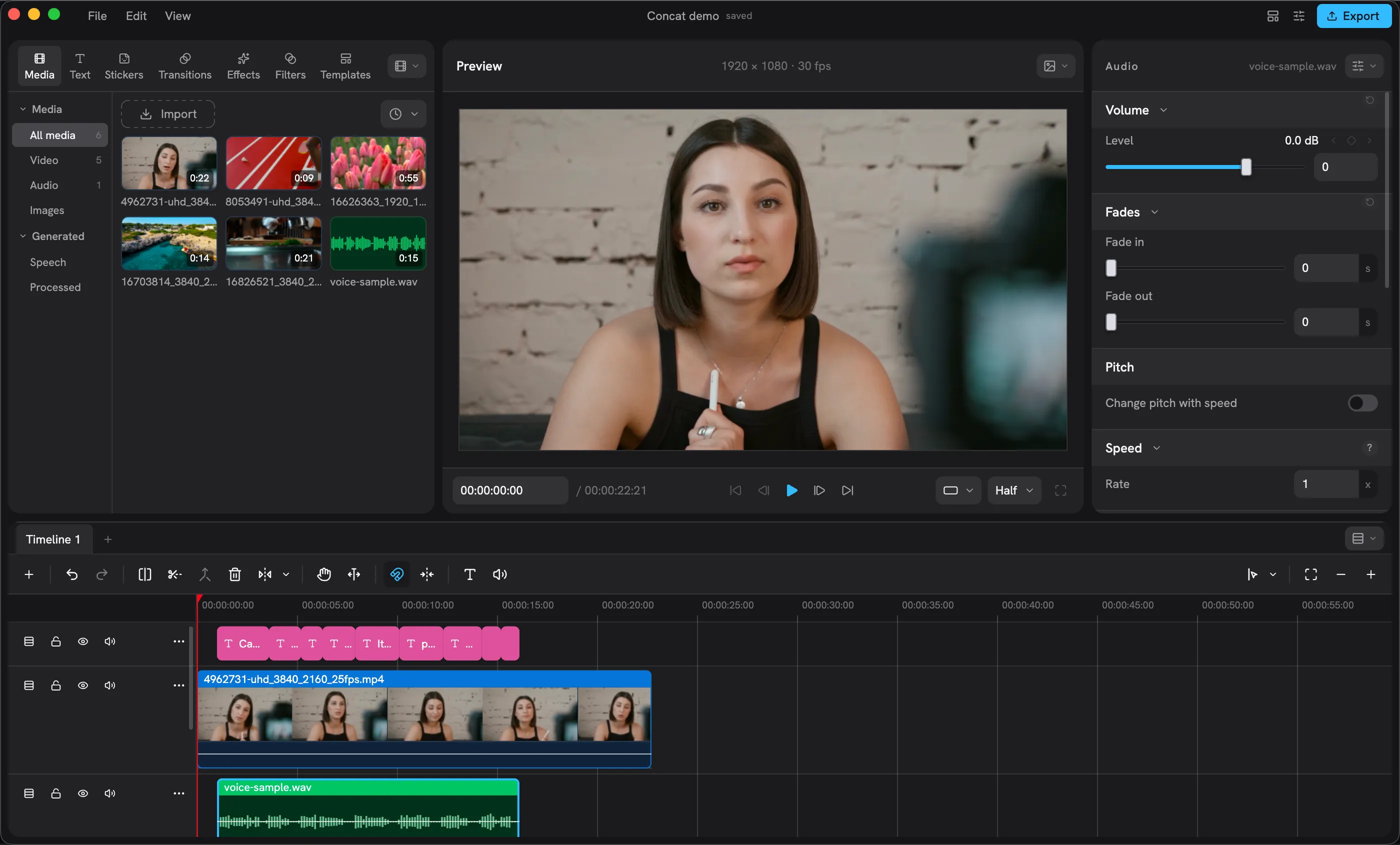Click the Fade in slider handle
1400x845 pixels.
point(1111,268)
